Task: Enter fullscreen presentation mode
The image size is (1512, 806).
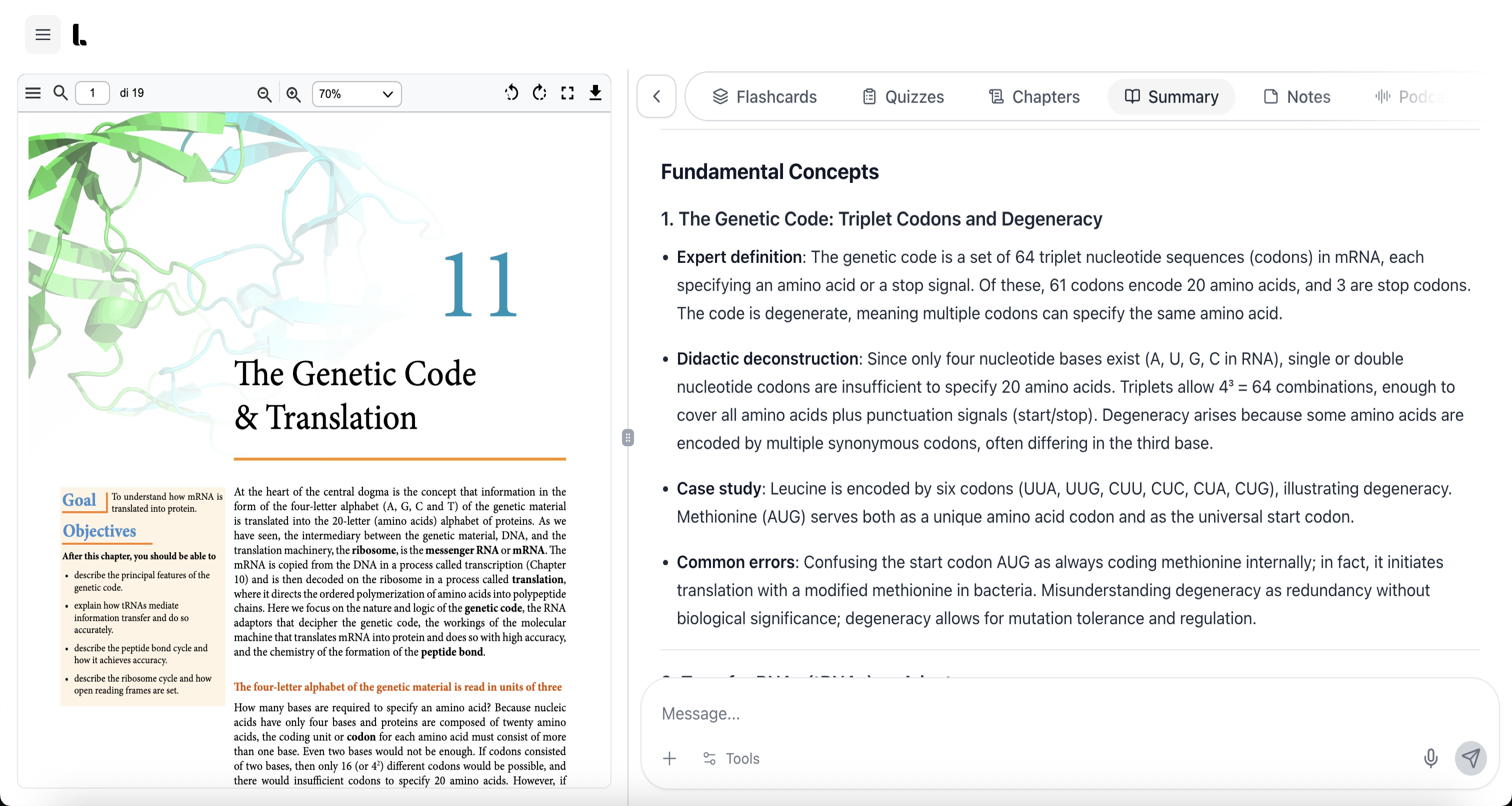Action: coord(567,92)
